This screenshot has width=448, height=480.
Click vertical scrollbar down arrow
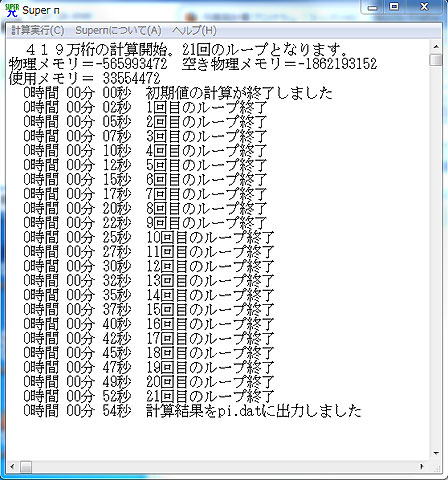[x=436, y=453]
